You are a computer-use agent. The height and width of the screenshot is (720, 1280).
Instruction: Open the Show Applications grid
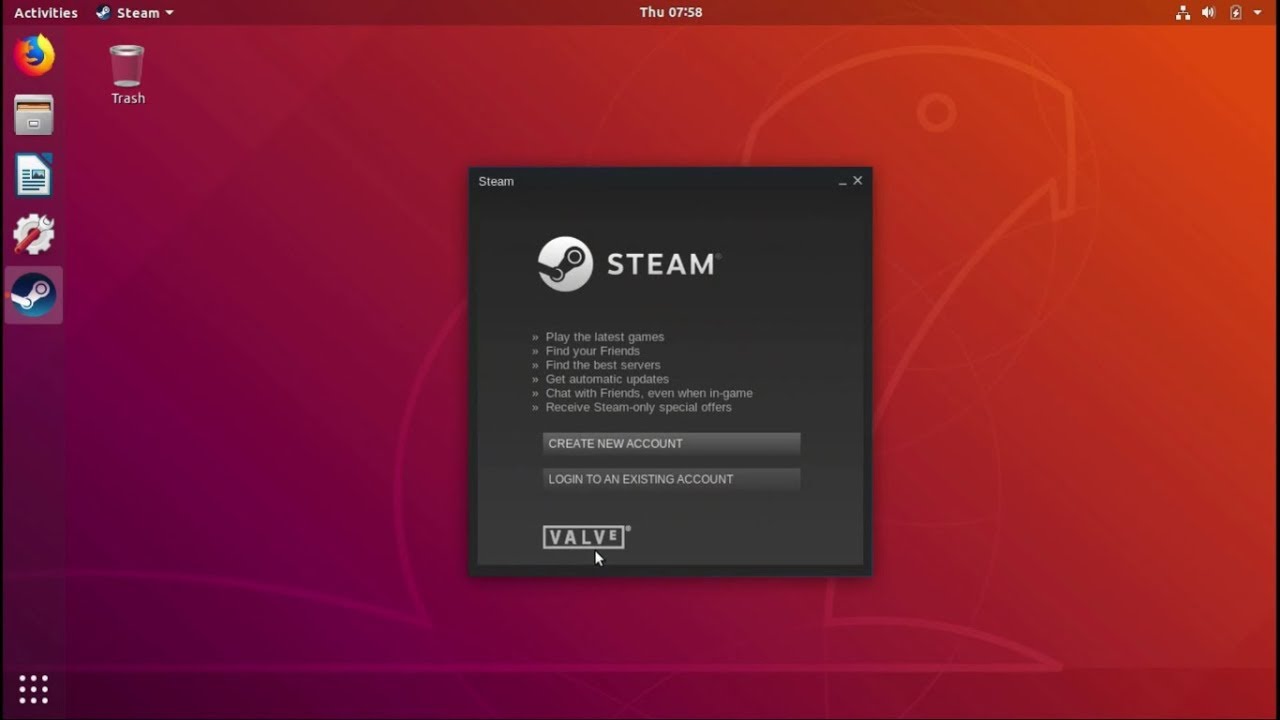(x=34, y=689)
